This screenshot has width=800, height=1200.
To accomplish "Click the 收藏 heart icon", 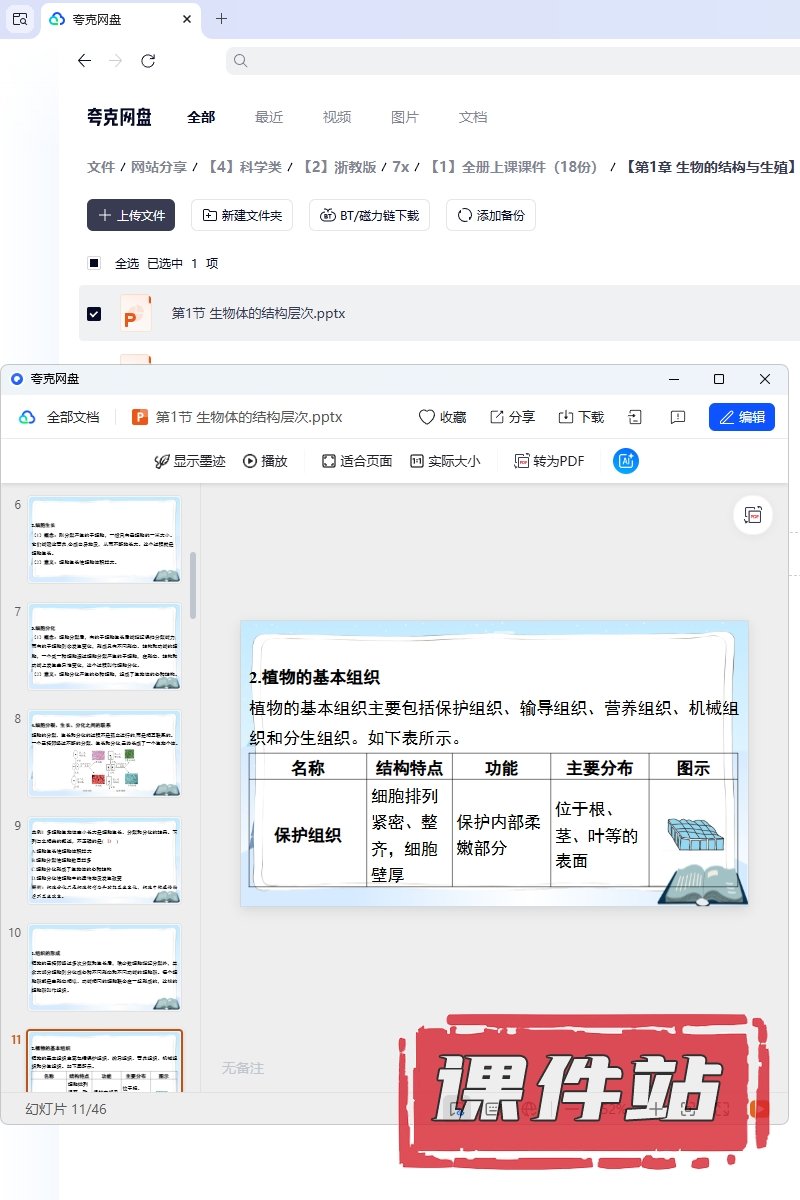I will [x=427, y=417].
